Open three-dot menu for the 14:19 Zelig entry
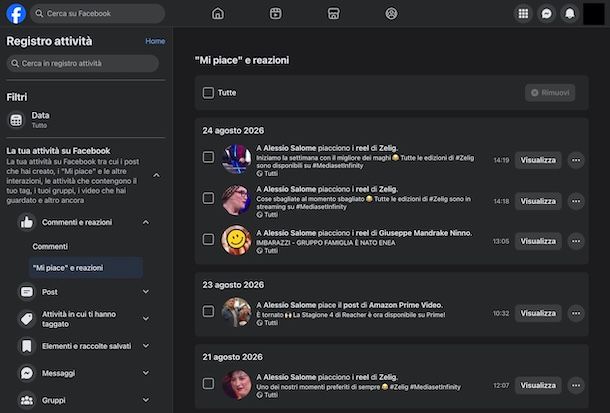Image resolution: width=610 pixels, height=413 pixels. [576, 160]
